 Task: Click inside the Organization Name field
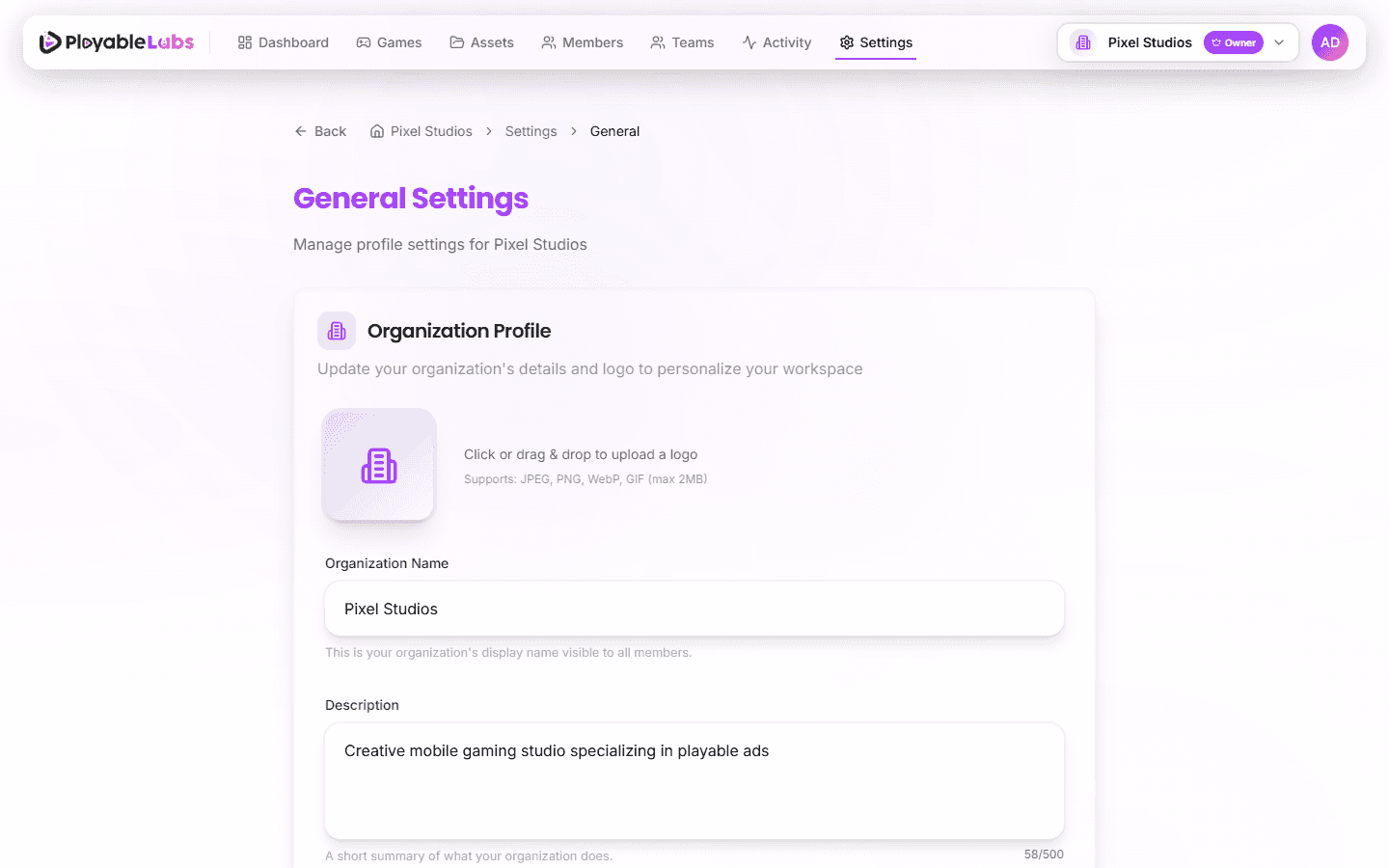coord(694,609)
